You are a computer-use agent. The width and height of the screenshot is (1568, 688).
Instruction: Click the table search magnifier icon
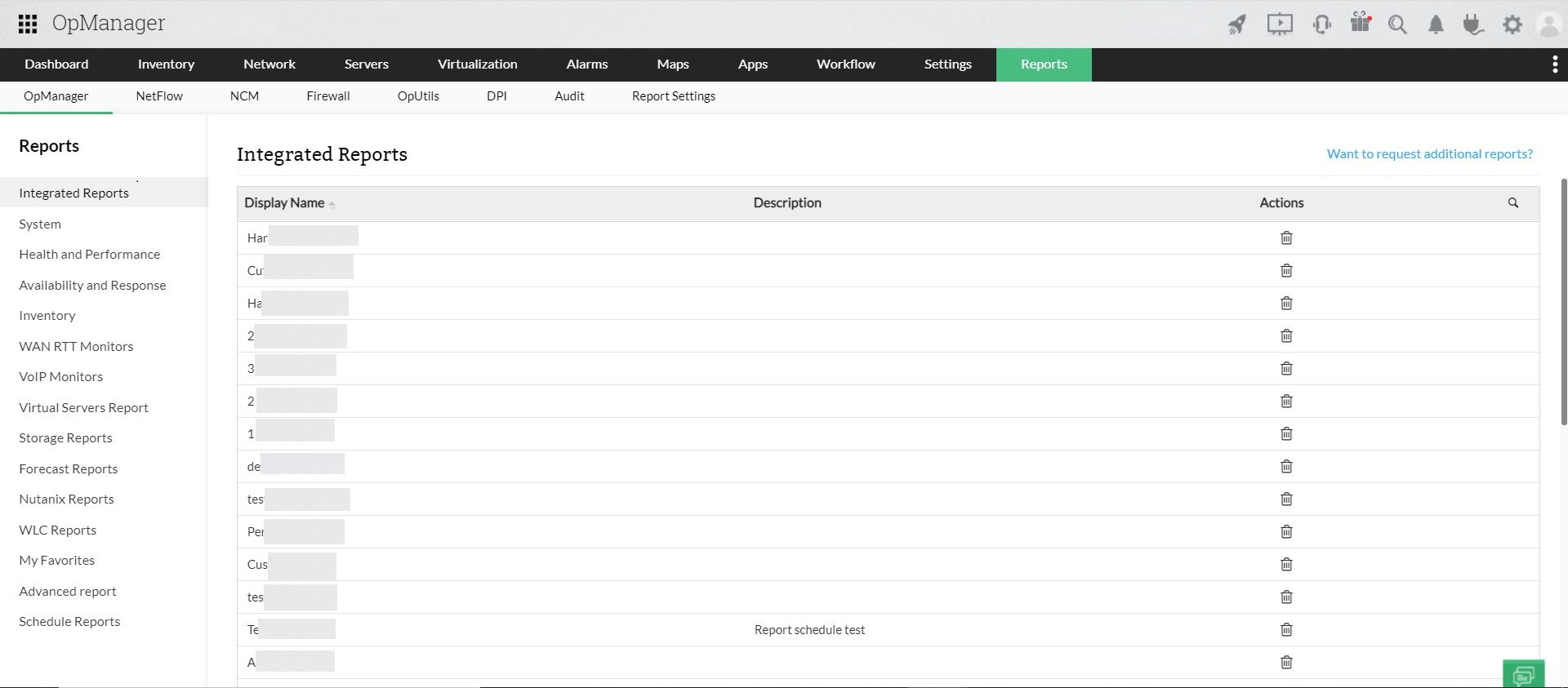pyautogui.click(x=1513, y=203)
